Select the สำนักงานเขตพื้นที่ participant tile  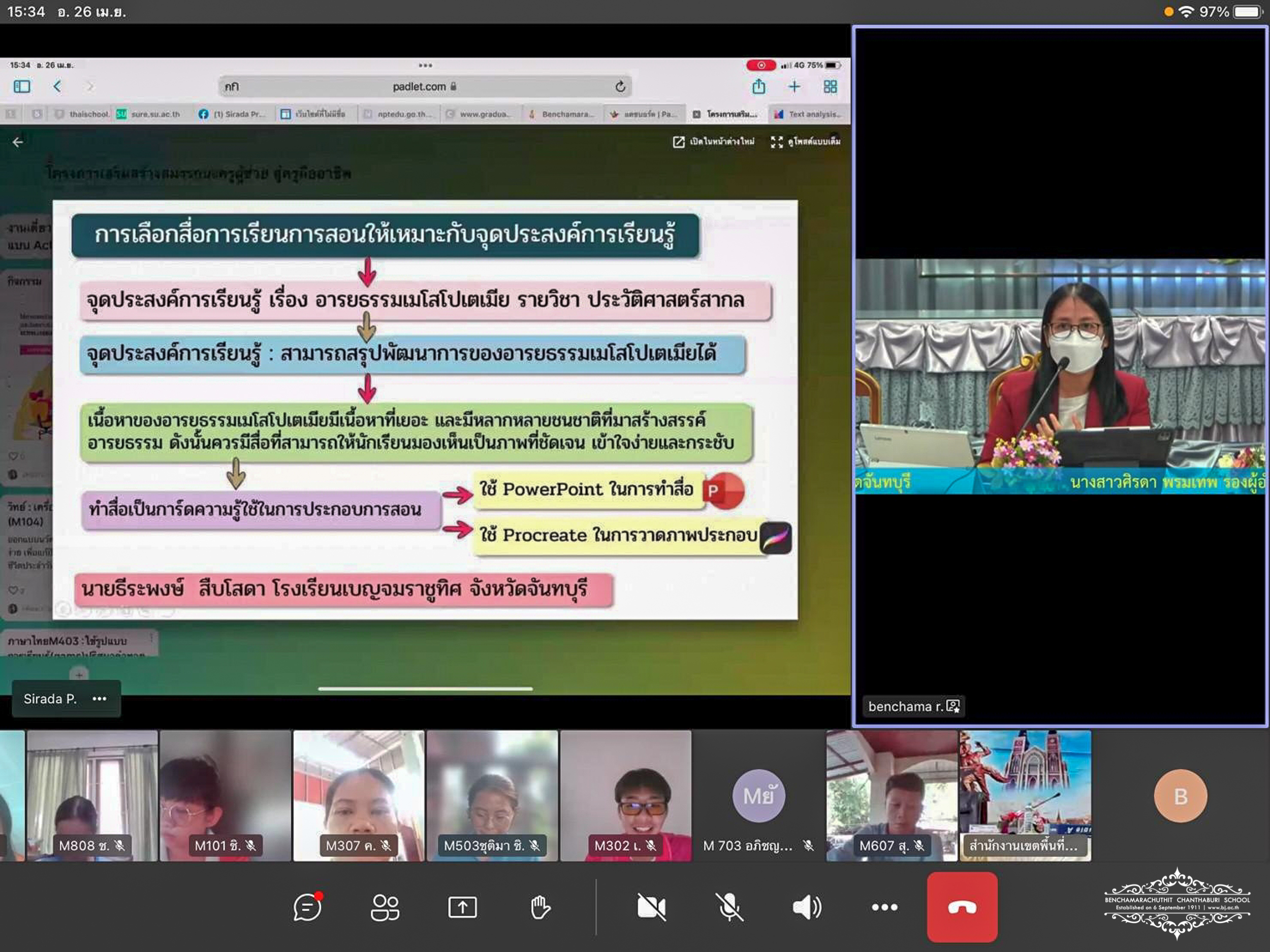[1026, 795]
